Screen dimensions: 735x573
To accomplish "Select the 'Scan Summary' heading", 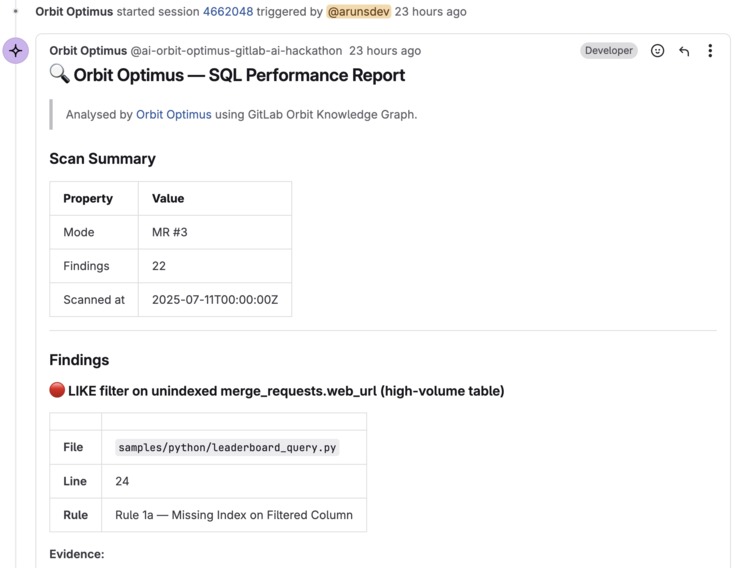I will (x=103, y=158).
